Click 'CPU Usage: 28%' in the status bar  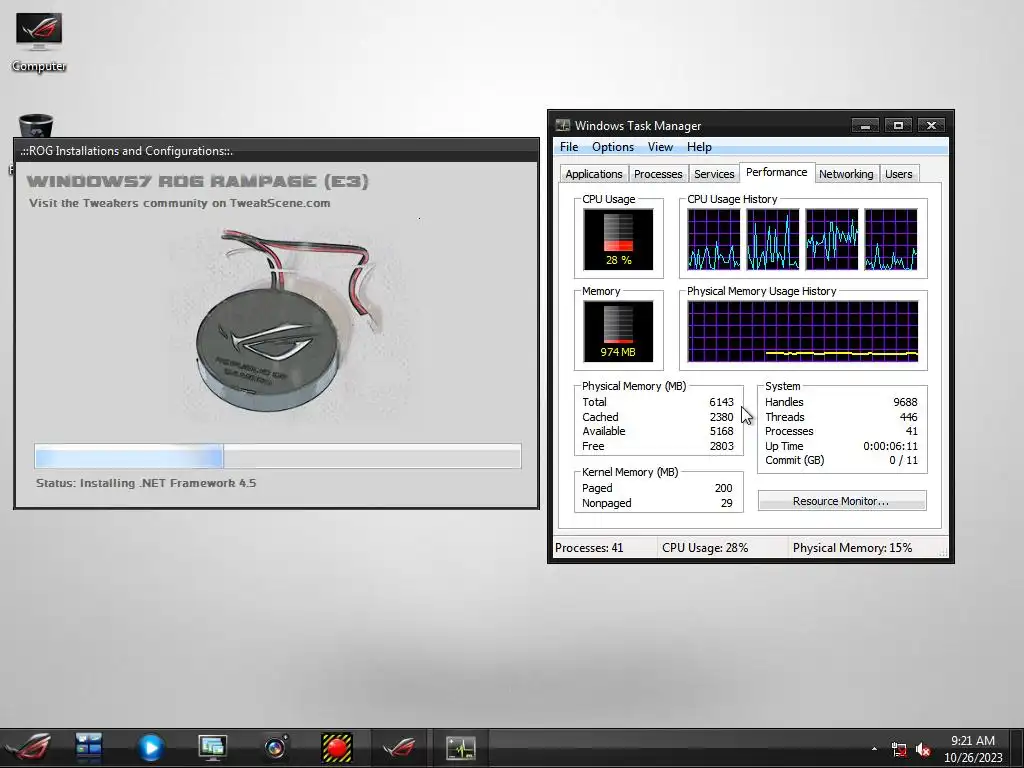coord(705,548)
